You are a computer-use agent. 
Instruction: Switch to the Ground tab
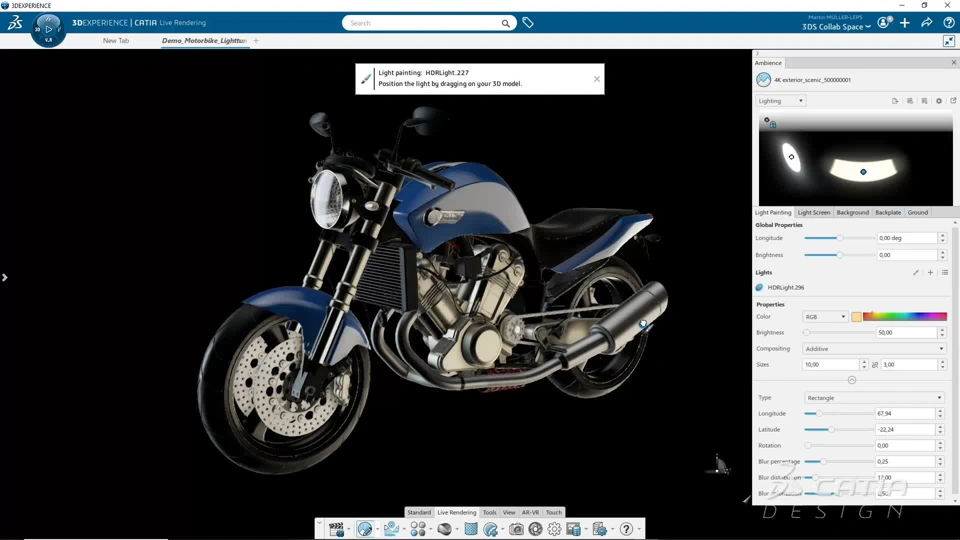coord(917,212)
